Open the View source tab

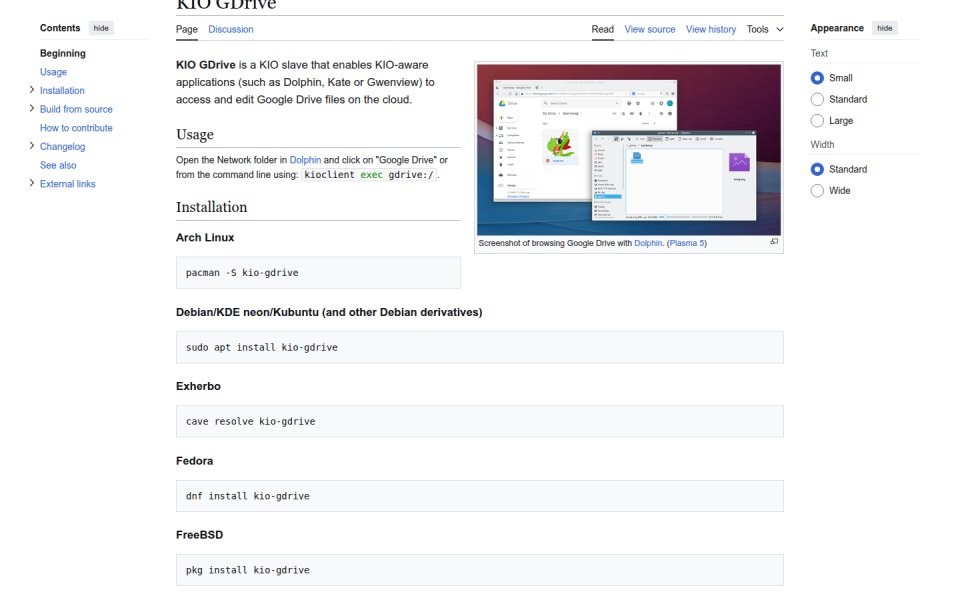point(650,29)
